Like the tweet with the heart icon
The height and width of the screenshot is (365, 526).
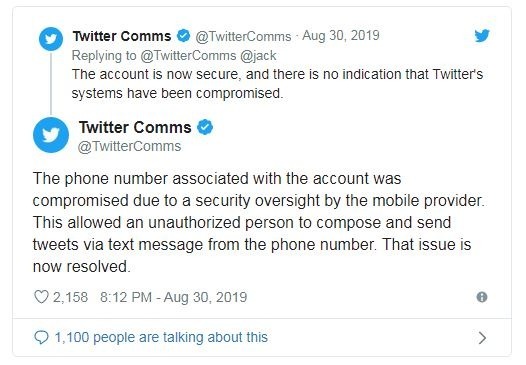click(x=41, y=297)
